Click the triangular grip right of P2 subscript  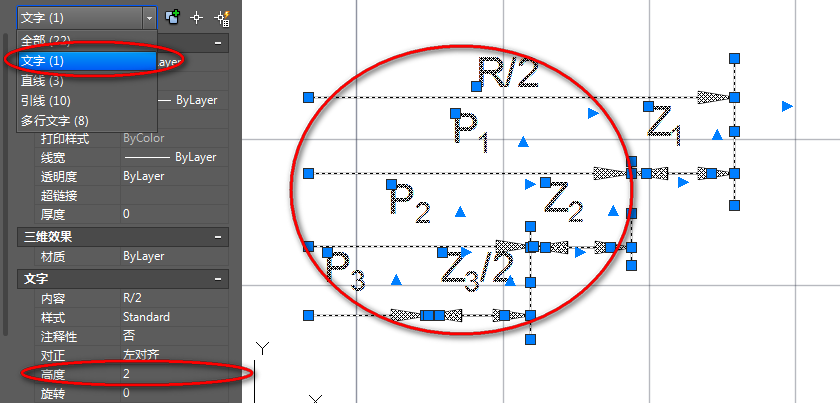coord(460,212)
